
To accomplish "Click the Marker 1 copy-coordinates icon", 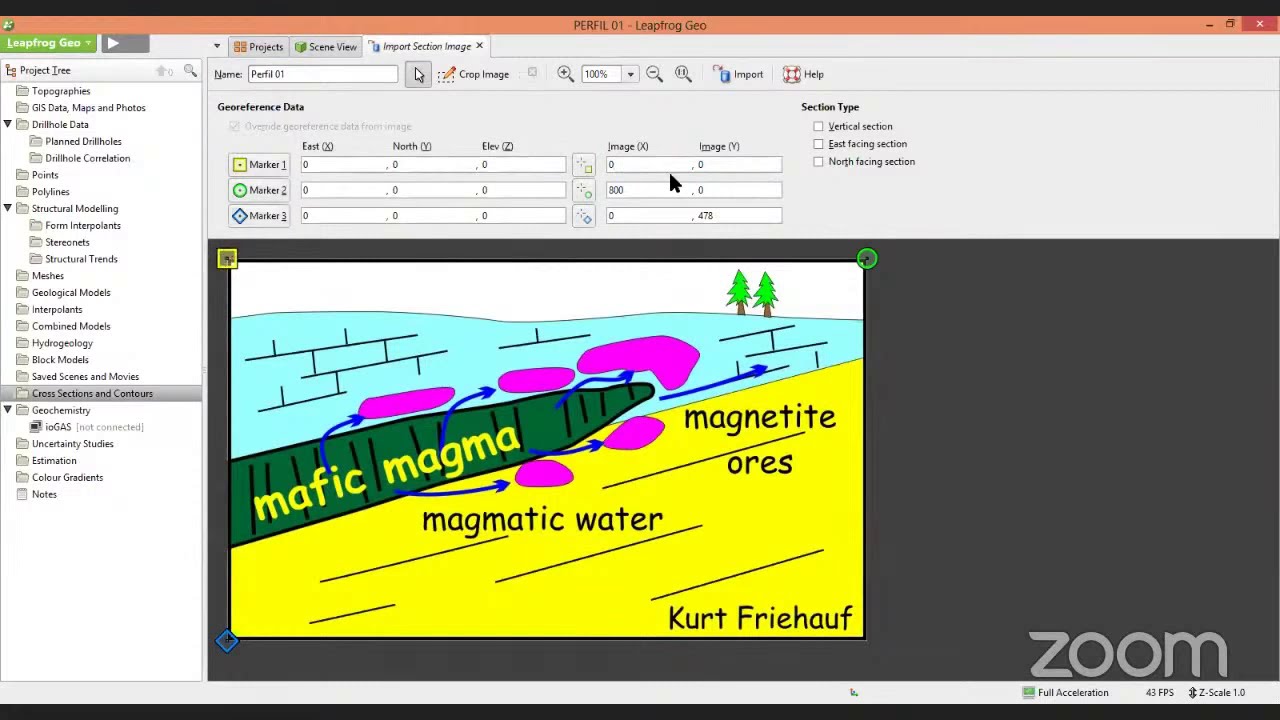I will coord(584,165).
